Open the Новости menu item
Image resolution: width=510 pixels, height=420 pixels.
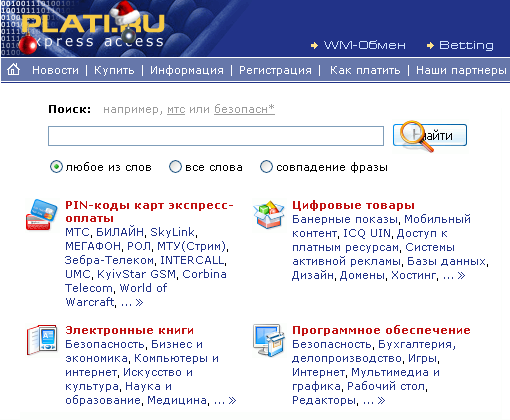(x=55, y=70)
